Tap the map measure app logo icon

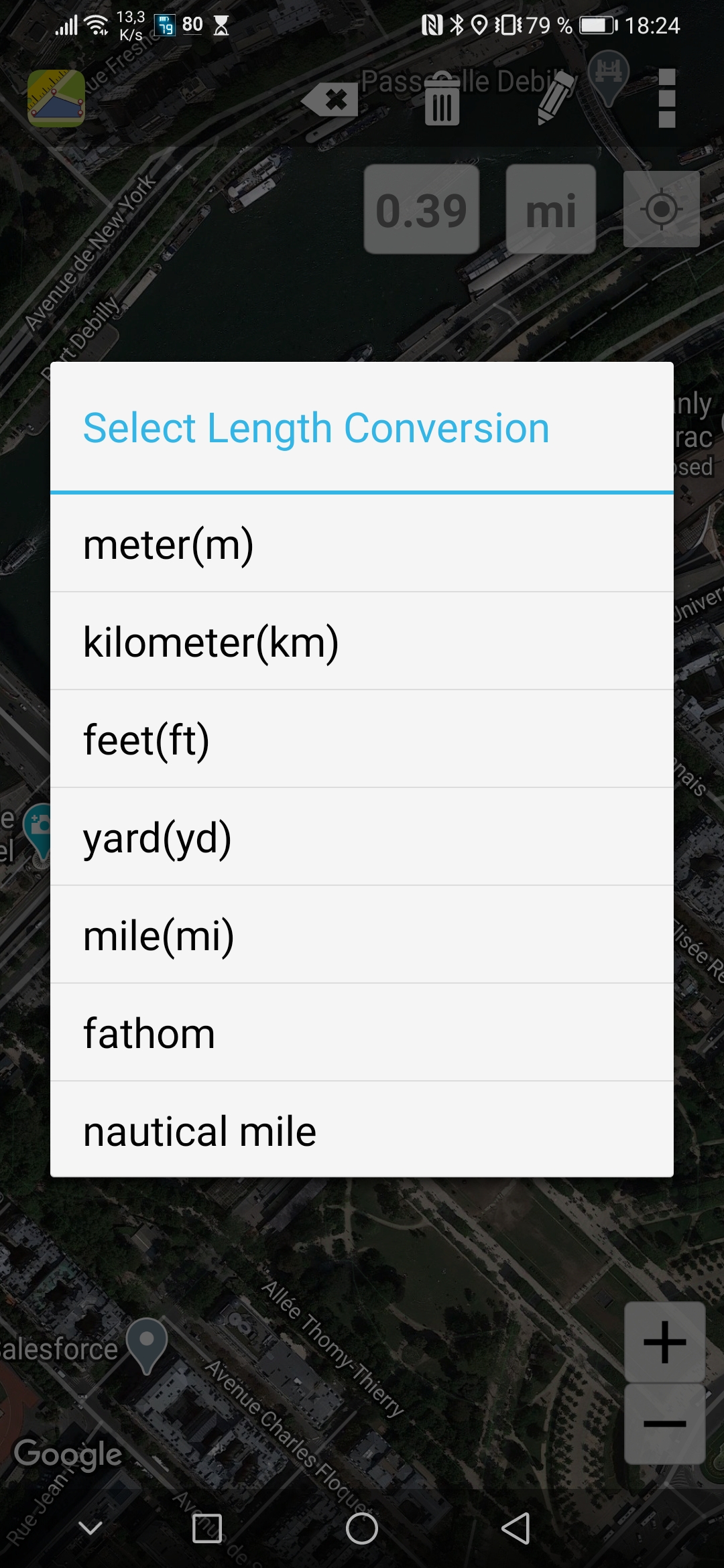(x=56, y=99)
